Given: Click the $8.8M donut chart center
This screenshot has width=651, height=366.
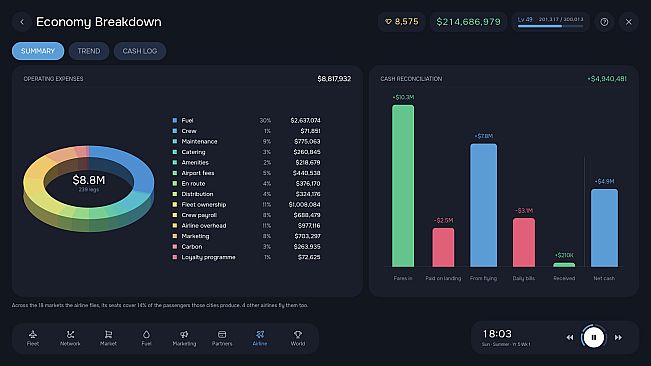Looking at the screenshot, I should [x=89, y=180].
